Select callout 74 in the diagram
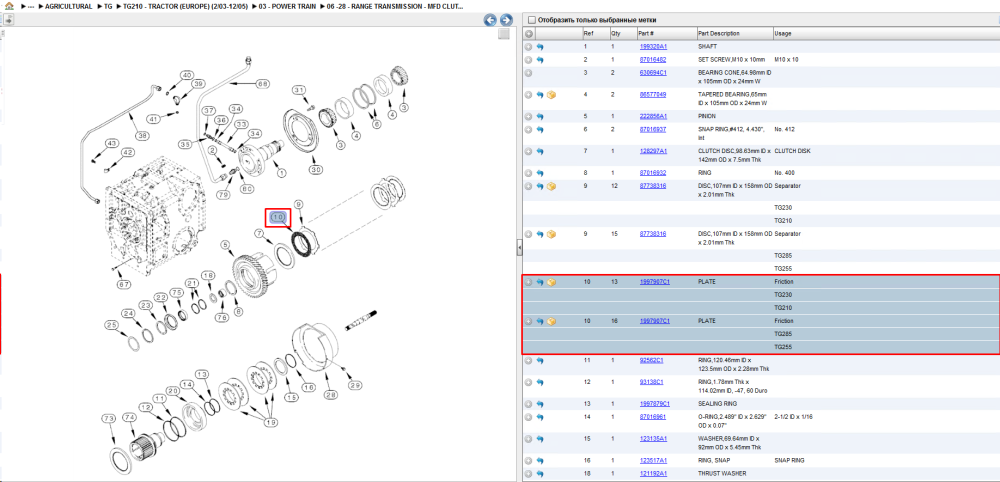 pos(130,418)
